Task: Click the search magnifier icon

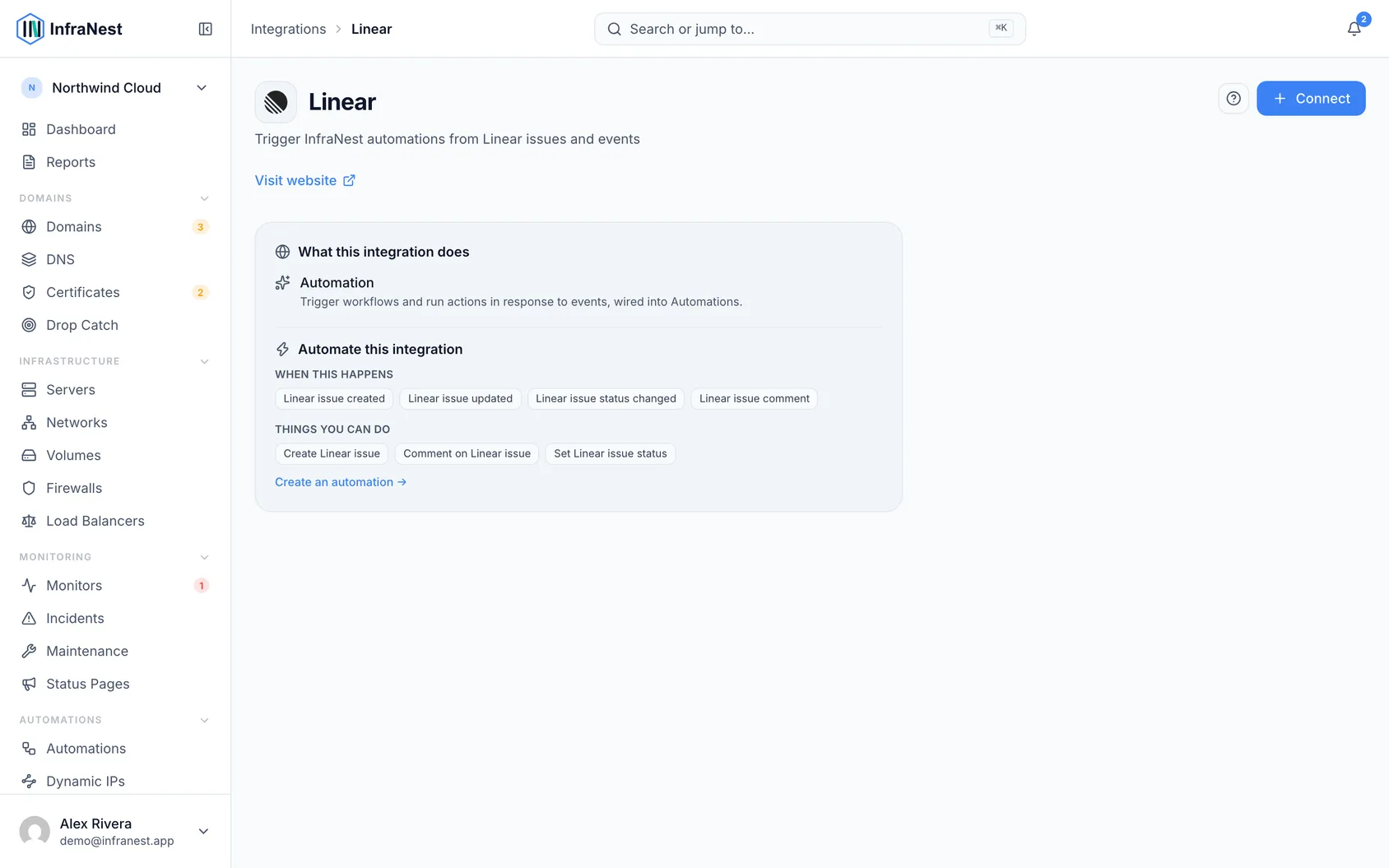Action: click(615, 29)
